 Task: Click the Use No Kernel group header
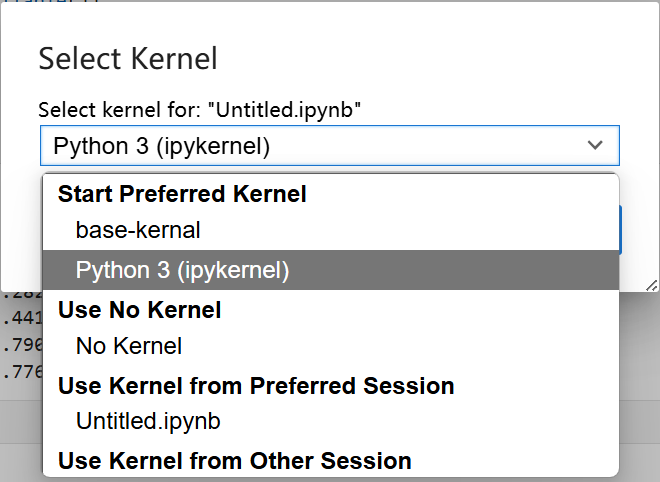tap(139, 310)
